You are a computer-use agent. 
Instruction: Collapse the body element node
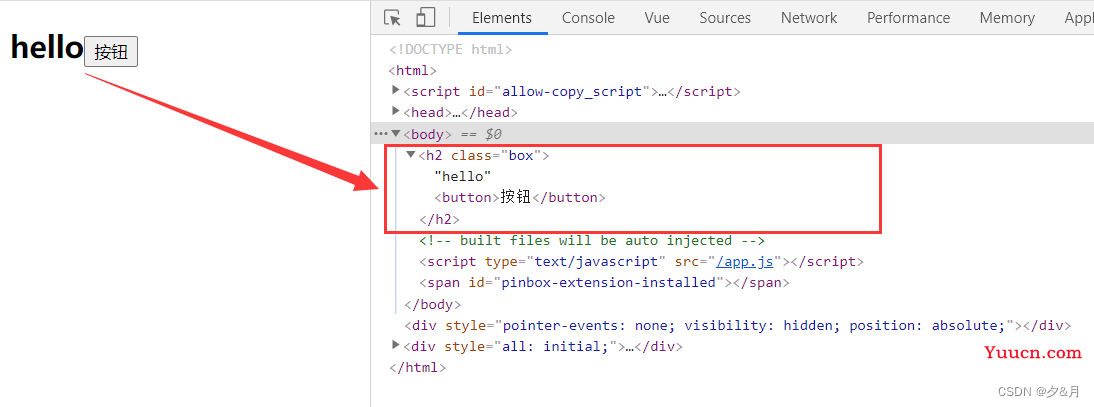396,133
